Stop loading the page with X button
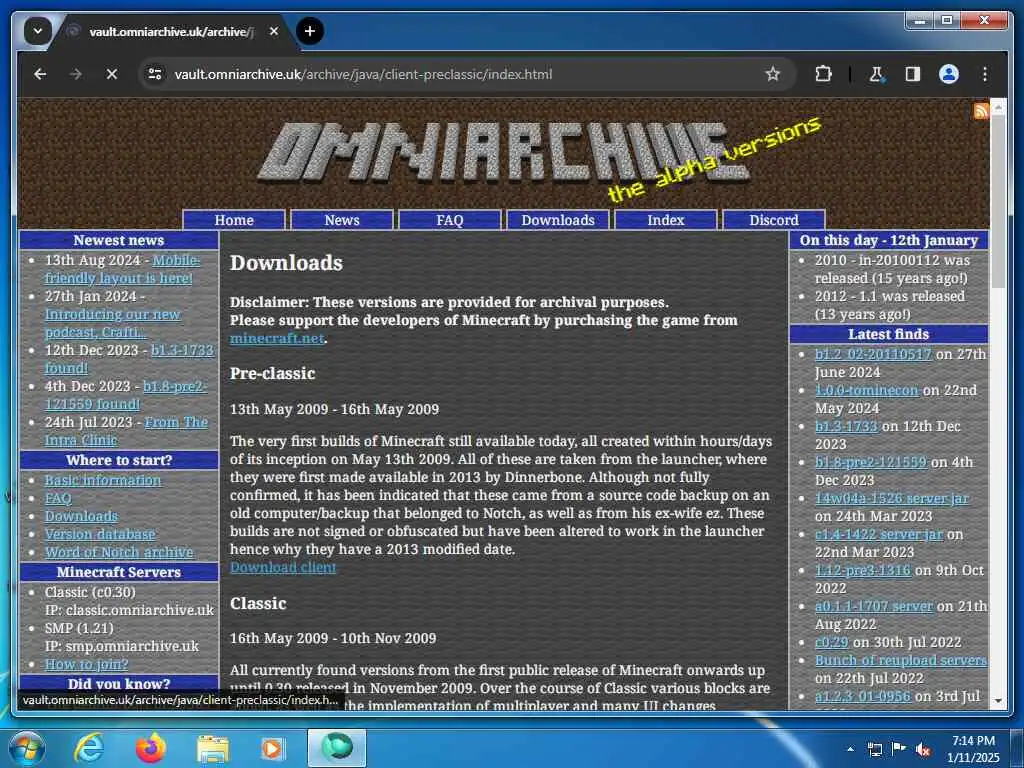This screenshot has height=768, width=1024. click(x=112, y=74)
